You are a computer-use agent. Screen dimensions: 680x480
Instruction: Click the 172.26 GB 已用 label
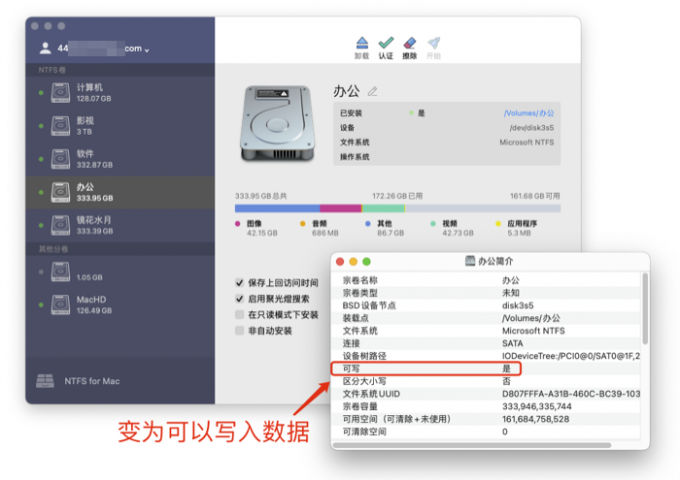[x=397, y=196]
